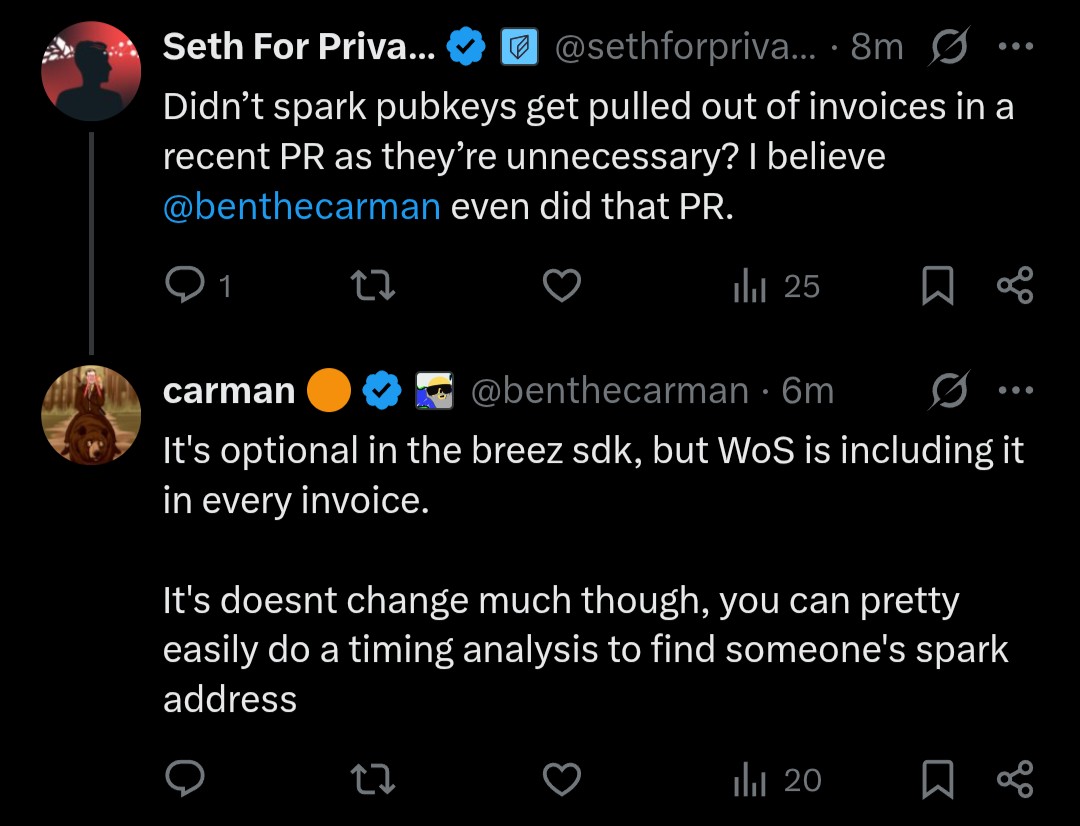Image resolution: width=1080 pixels, height=826 pixels.
Task: Reply to Seth For Privacy's tweet
Action: point(184,287)
